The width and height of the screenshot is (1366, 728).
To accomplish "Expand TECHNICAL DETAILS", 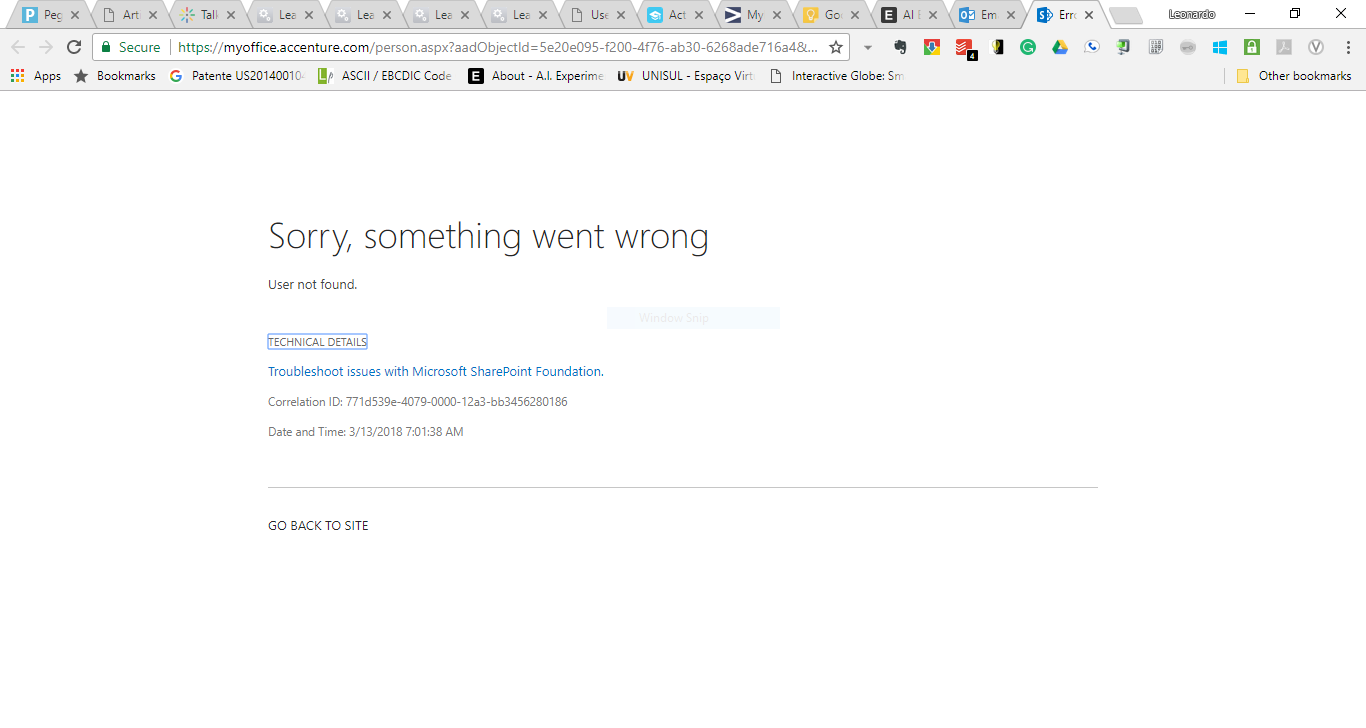I will [x=317, y=342].
